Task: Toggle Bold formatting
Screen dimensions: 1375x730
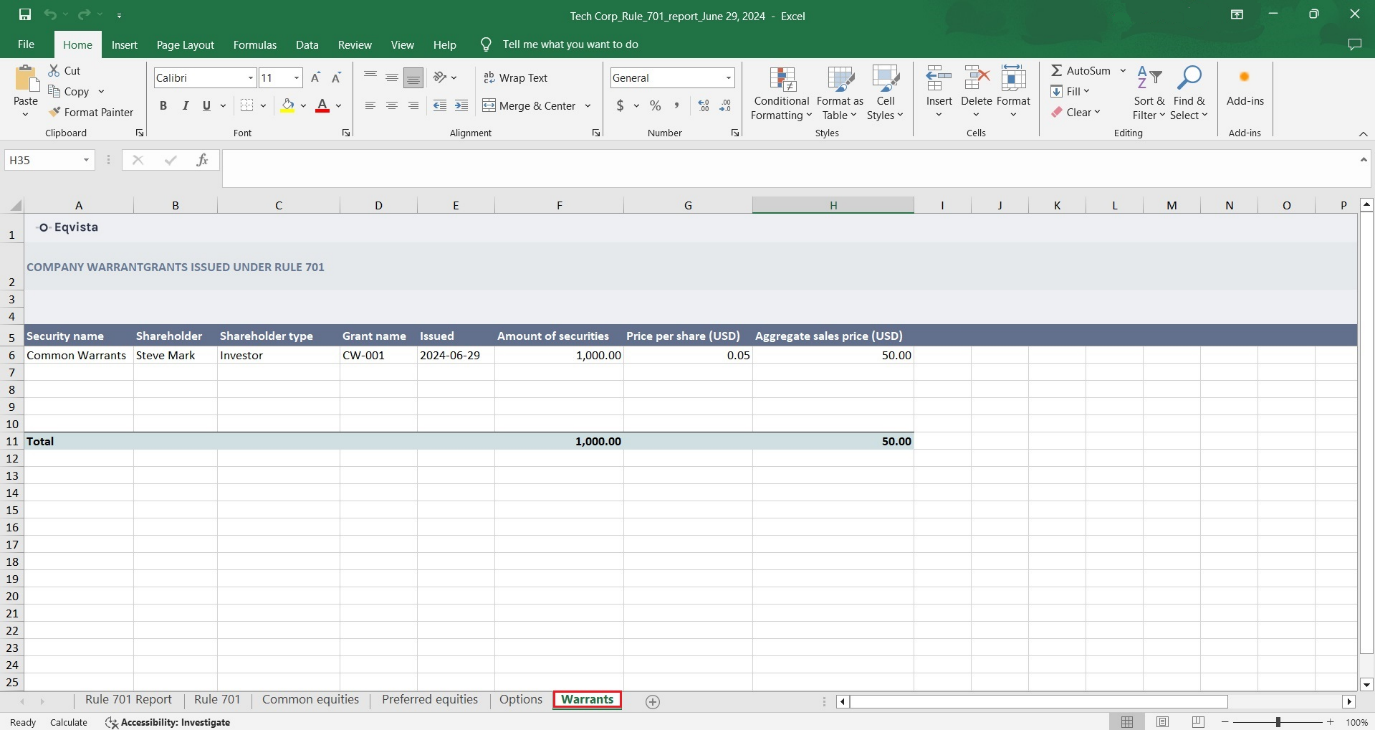Action: point(163,105)
